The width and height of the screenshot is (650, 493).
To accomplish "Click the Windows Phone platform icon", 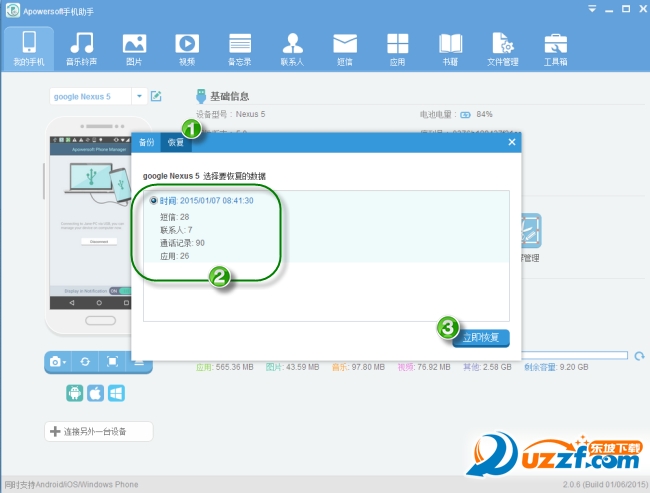I will 116,393.
